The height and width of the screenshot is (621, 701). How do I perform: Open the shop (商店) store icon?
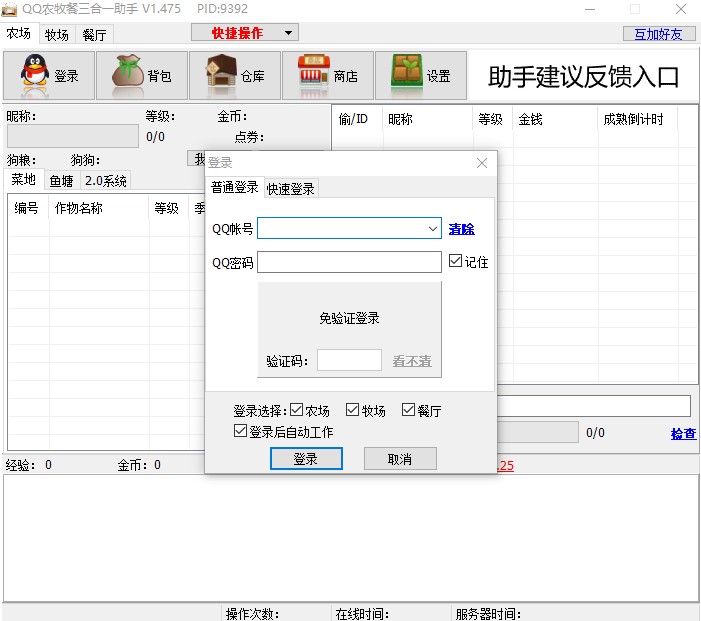(314, 71)
